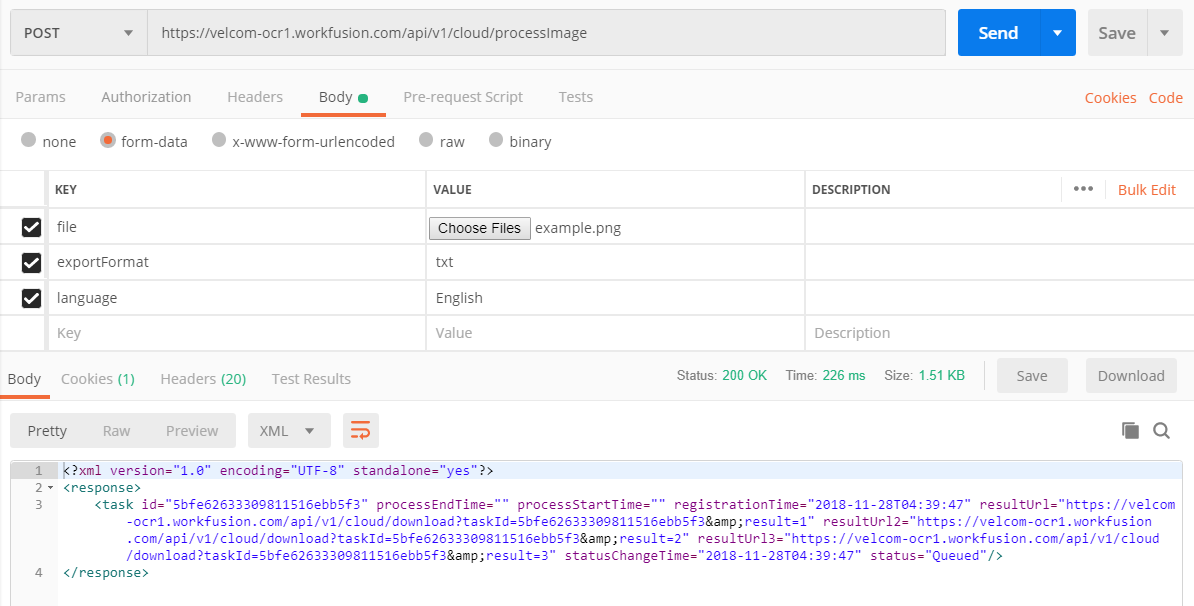Select the none body type
Viewport: 1194px width, 606px height.
29,140
